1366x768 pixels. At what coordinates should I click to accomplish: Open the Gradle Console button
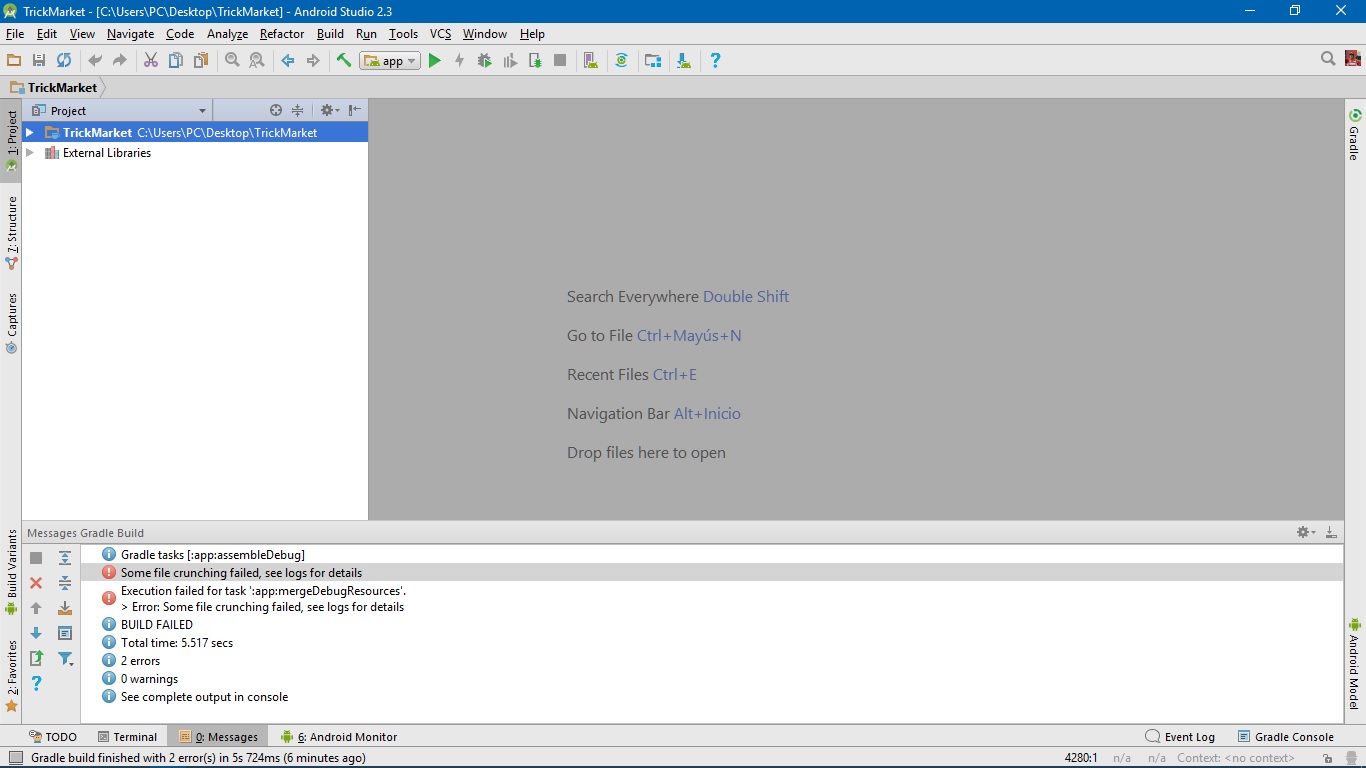[1286, 737]
